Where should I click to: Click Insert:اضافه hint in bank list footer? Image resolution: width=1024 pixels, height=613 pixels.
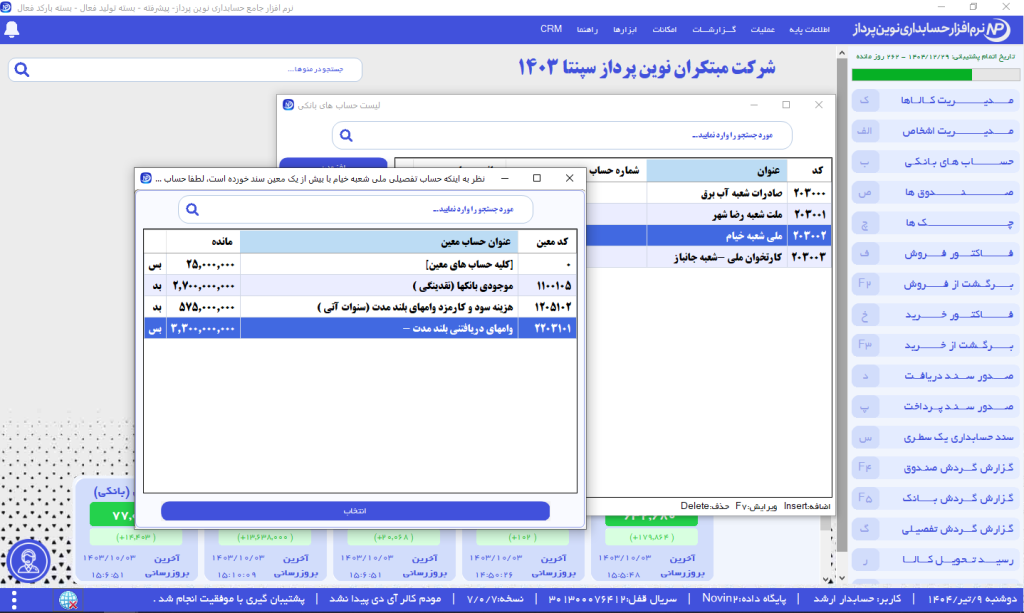coord(807,506)
